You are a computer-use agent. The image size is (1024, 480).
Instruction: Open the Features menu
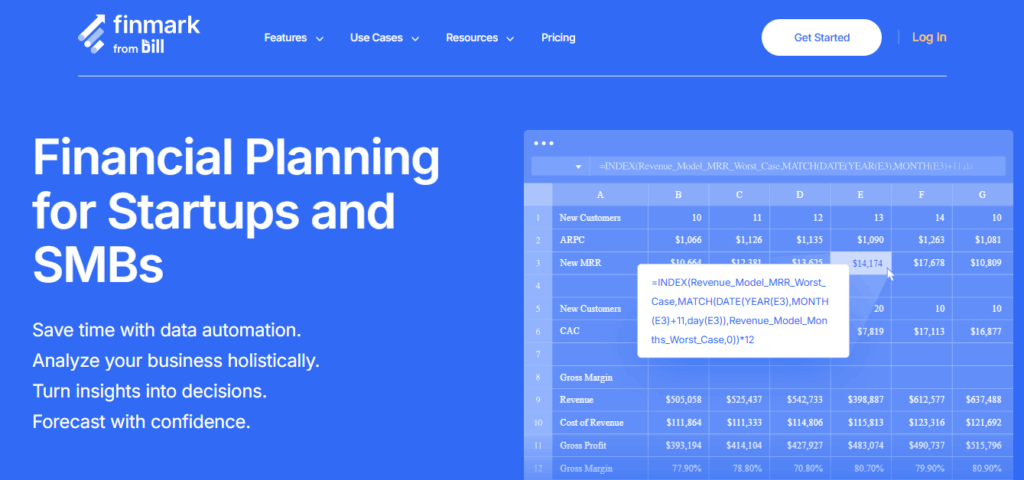[285, 38]
